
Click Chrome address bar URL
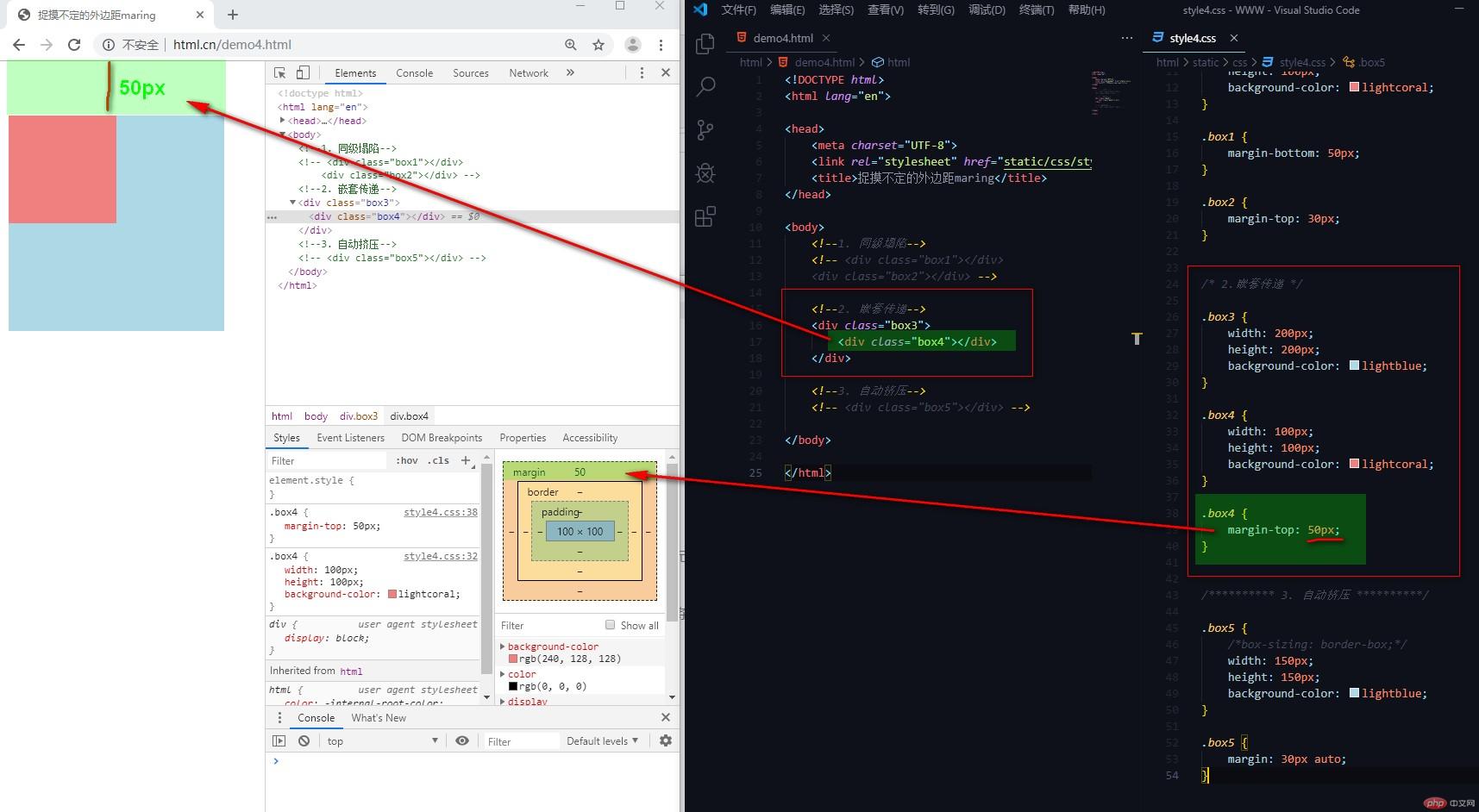232,45
